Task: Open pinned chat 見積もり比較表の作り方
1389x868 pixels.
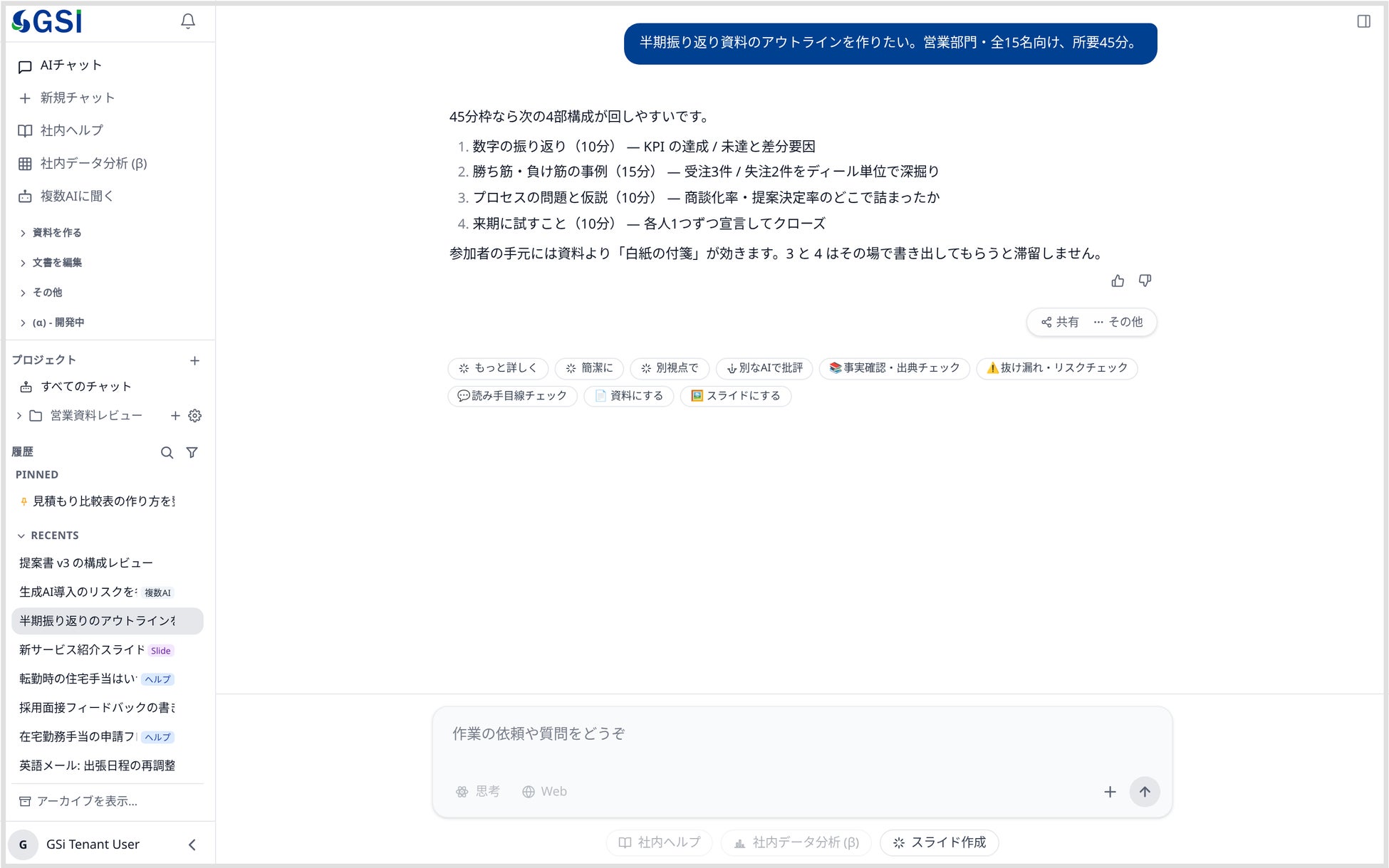Action: tap(108, 501)
